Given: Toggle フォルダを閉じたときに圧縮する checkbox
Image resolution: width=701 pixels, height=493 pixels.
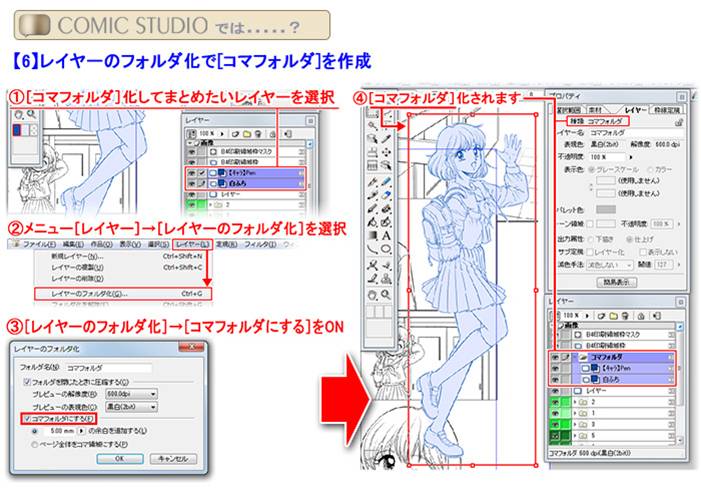Looking at the screenshot, I should (27, 382).
